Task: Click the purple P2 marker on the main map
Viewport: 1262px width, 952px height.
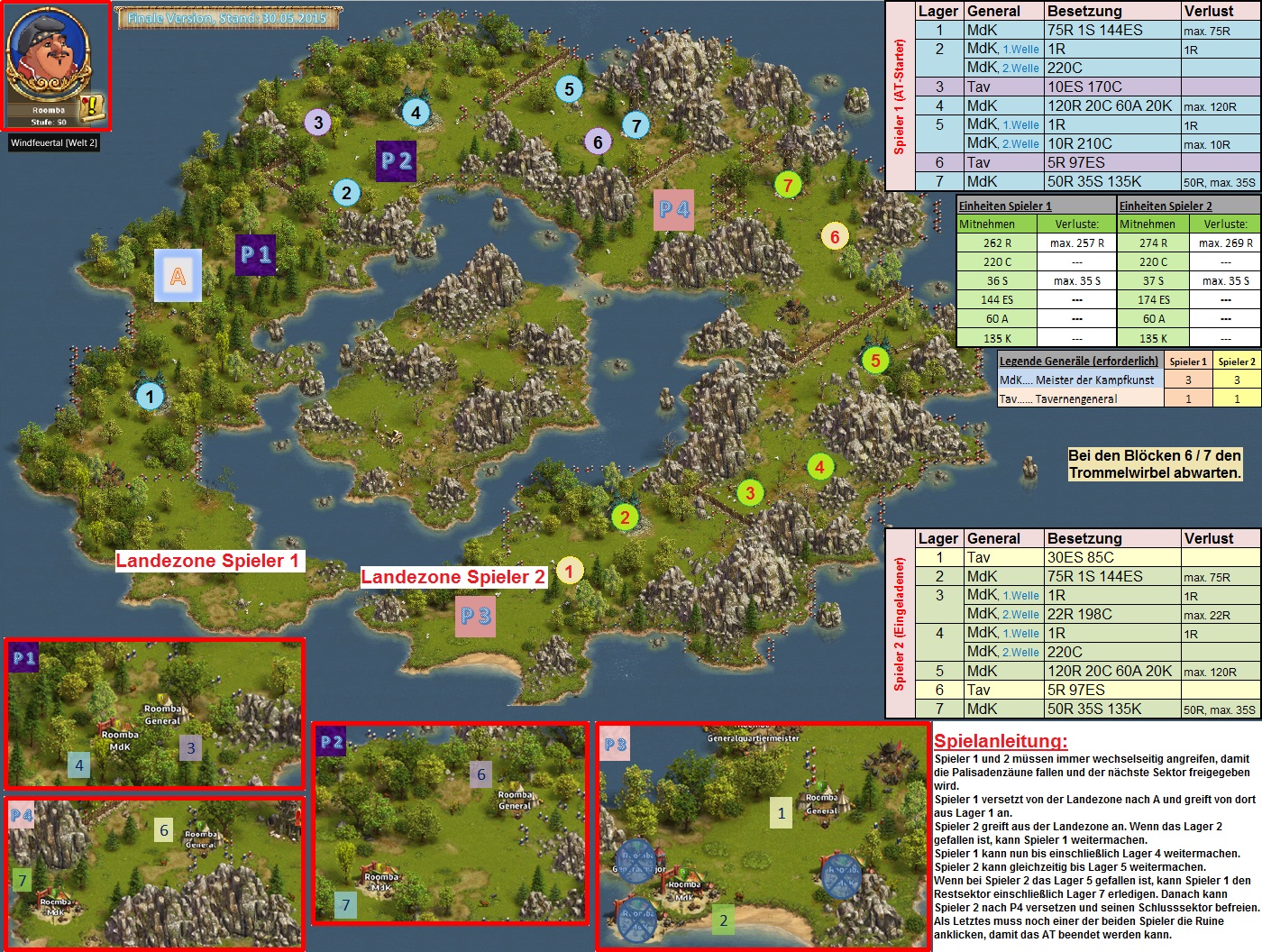Action: (x=397, y=161)
